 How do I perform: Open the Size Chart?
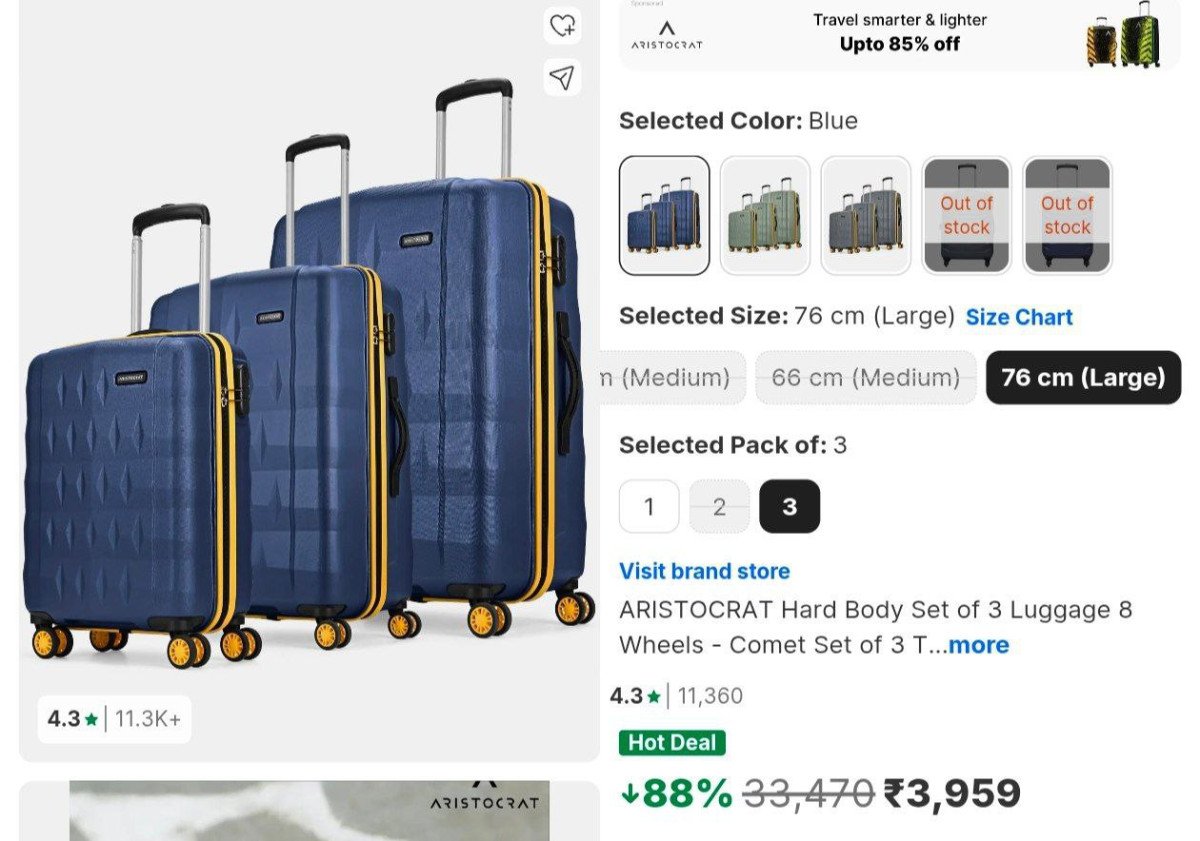tap(1019, 317)
